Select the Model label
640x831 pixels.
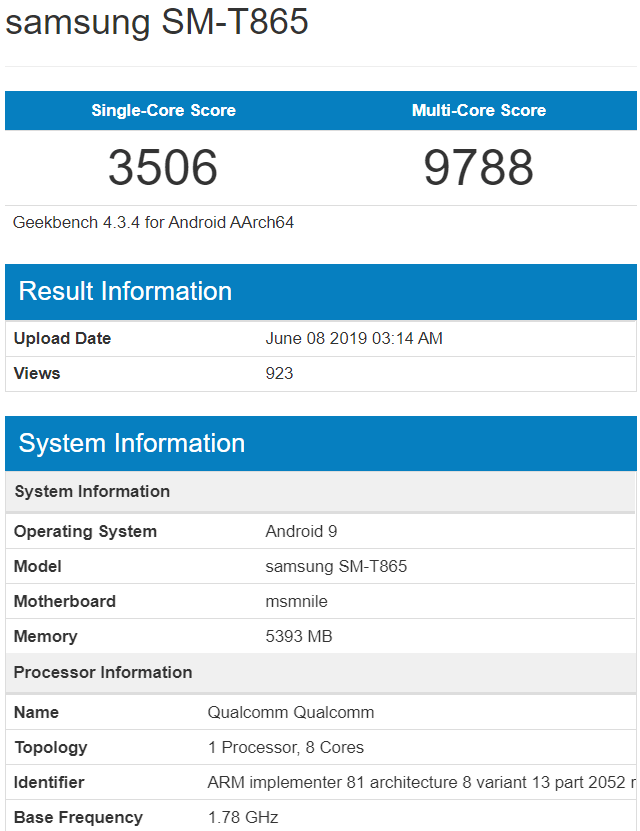pos(38,566)
